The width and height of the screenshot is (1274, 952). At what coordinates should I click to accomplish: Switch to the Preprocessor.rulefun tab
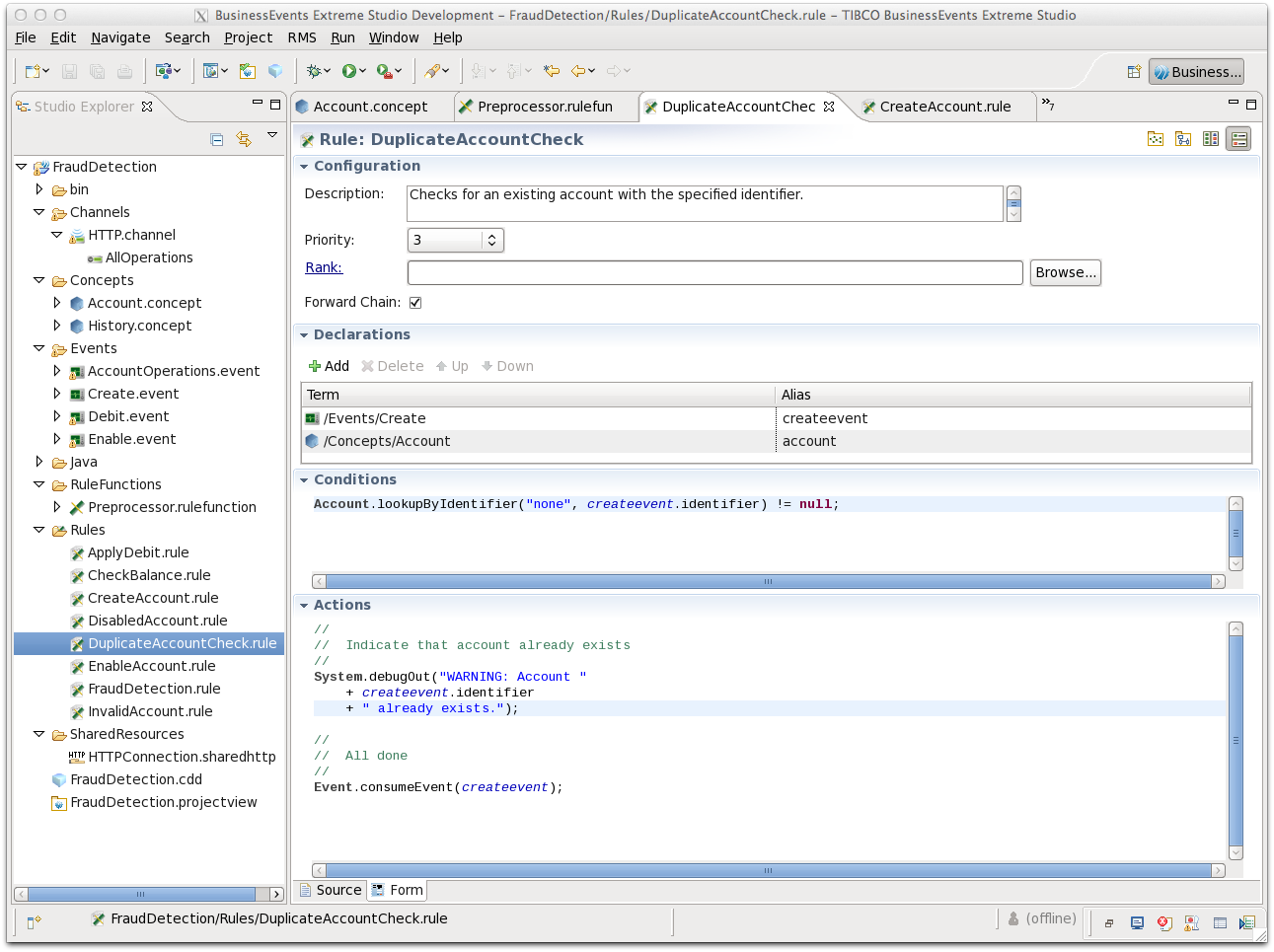[545, 107]
